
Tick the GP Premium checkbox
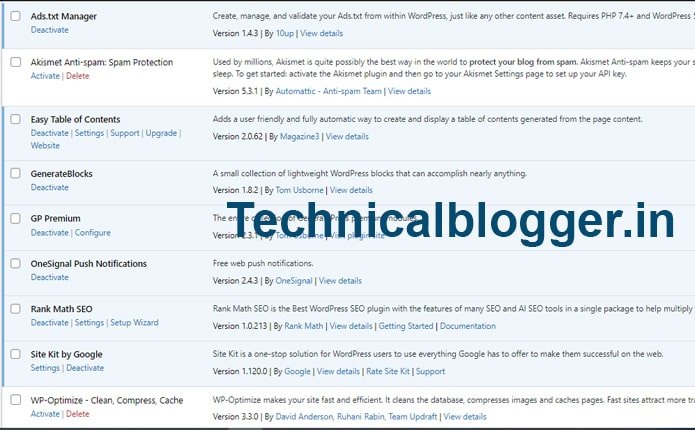click(16, 218)
